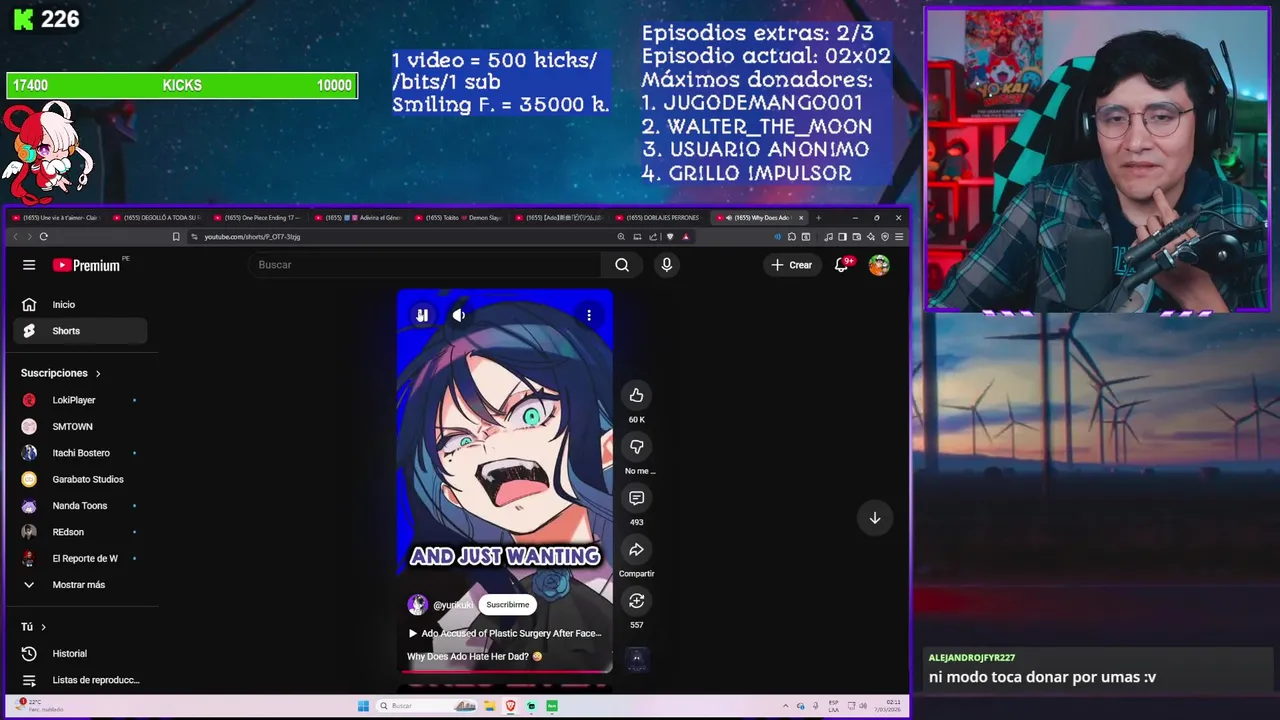The width and height of the screenshot is (1280, 720).
Task: Go to next Short with down arrow
Action: click(x=875, y=518)
